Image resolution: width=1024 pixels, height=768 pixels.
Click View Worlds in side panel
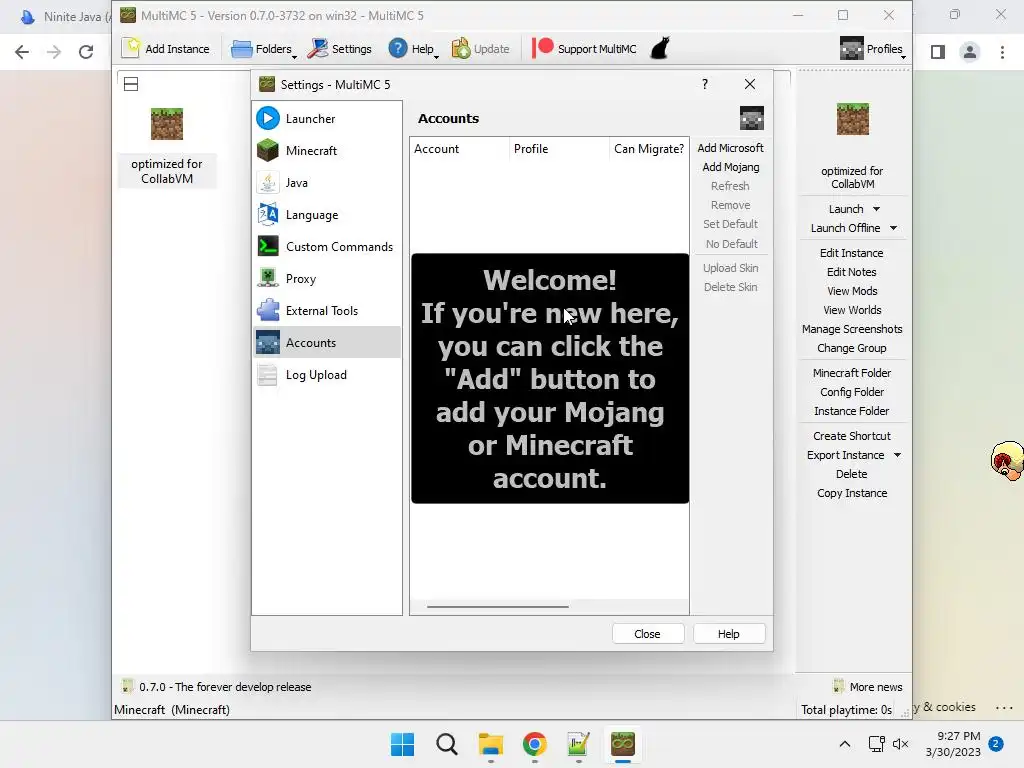coord(852,310)
